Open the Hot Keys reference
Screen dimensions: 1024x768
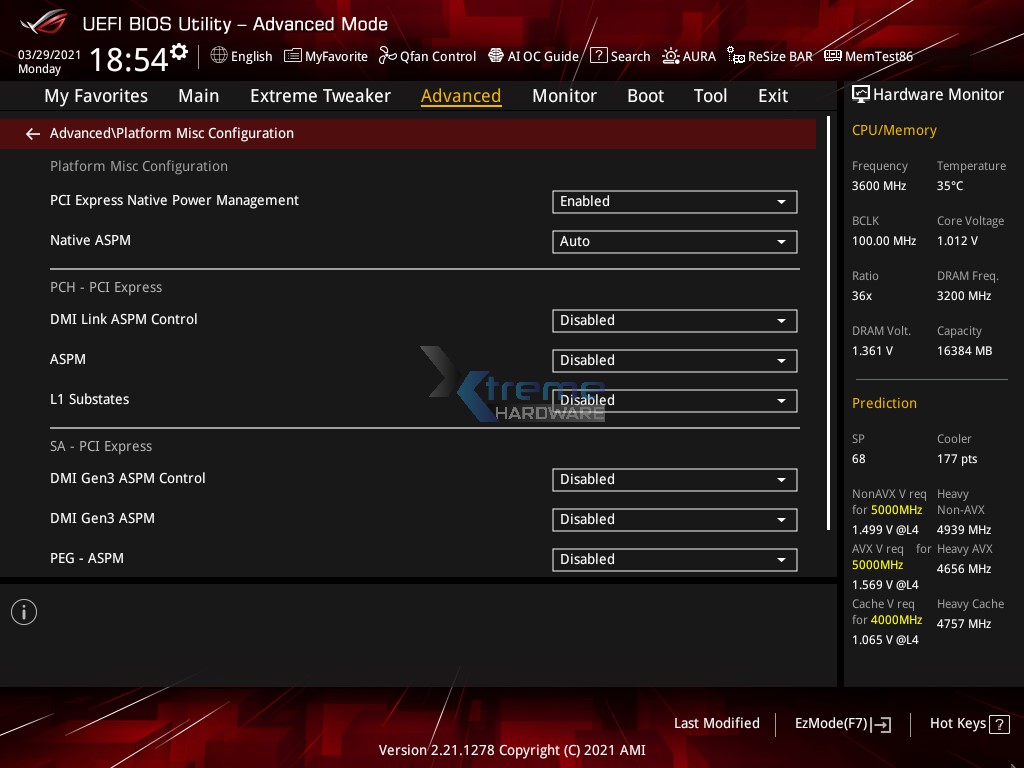(x=968, y=723)
